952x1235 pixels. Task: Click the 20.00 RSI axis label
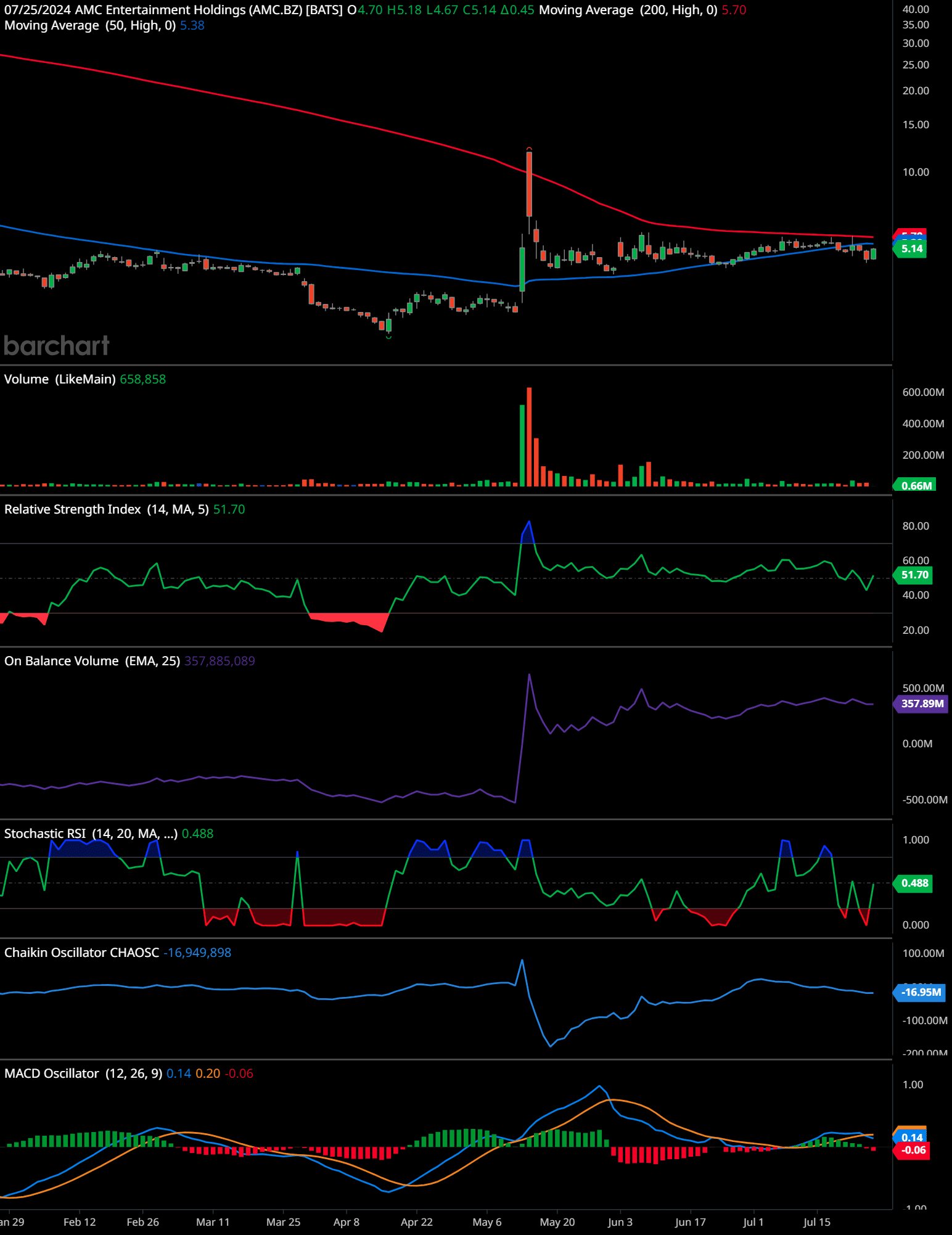916,630
